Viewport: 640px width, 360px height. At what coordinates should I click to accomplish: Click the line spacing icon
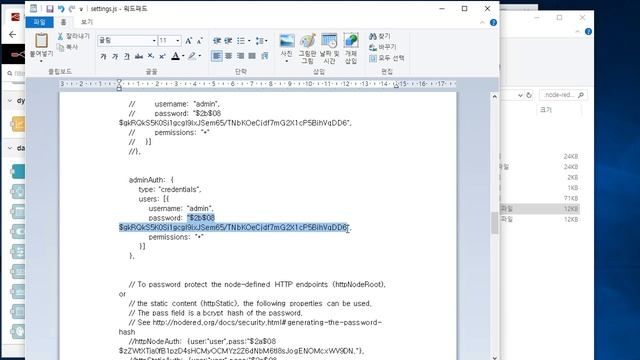click(x=260, y=40)
